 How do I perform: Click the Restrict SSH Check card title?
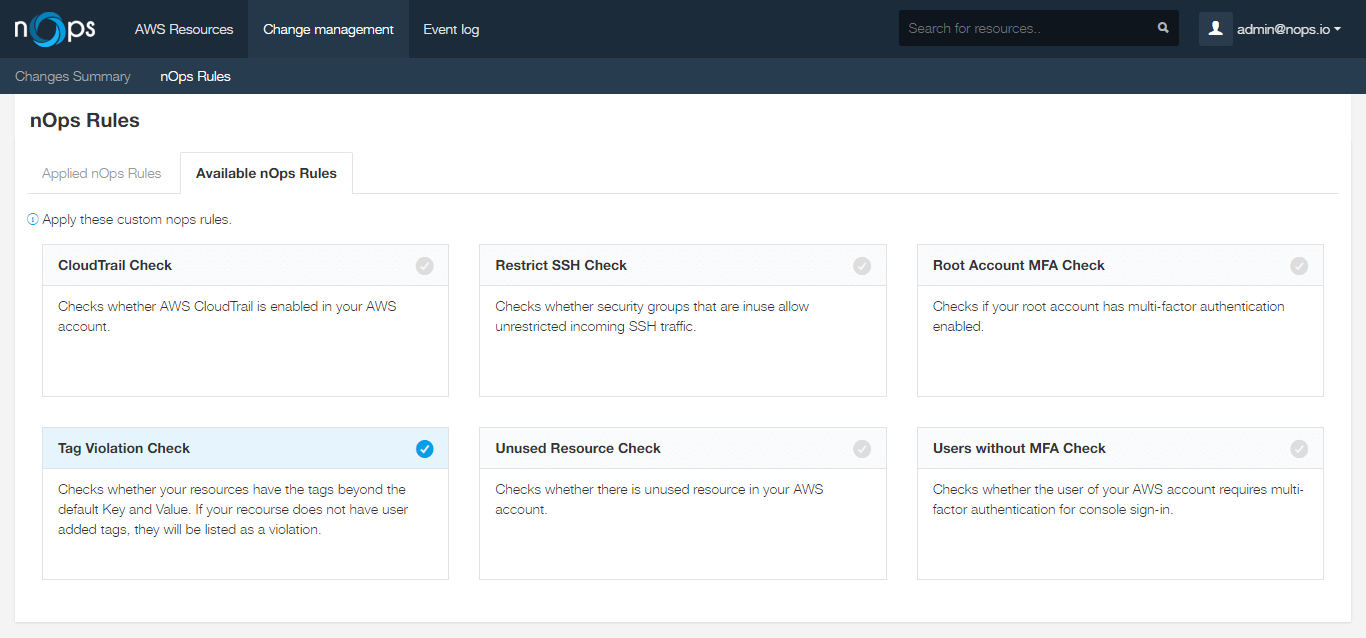click(561, 265)
